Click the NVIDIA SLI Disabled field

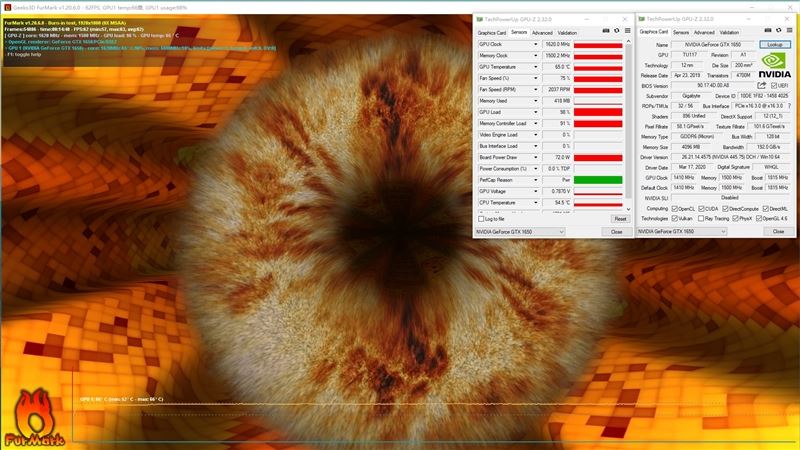pyautogui.click(x=731, y=198)
